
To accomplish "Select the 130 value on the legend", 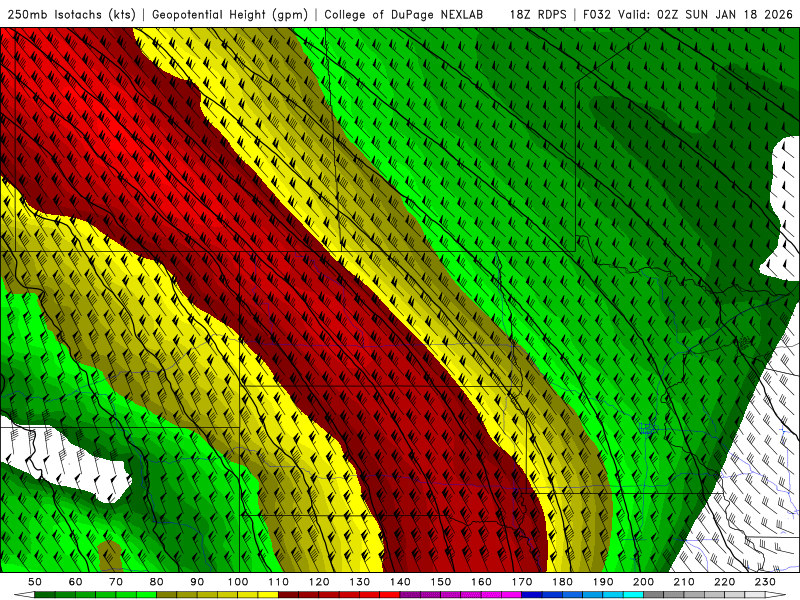I will point(360,582).
